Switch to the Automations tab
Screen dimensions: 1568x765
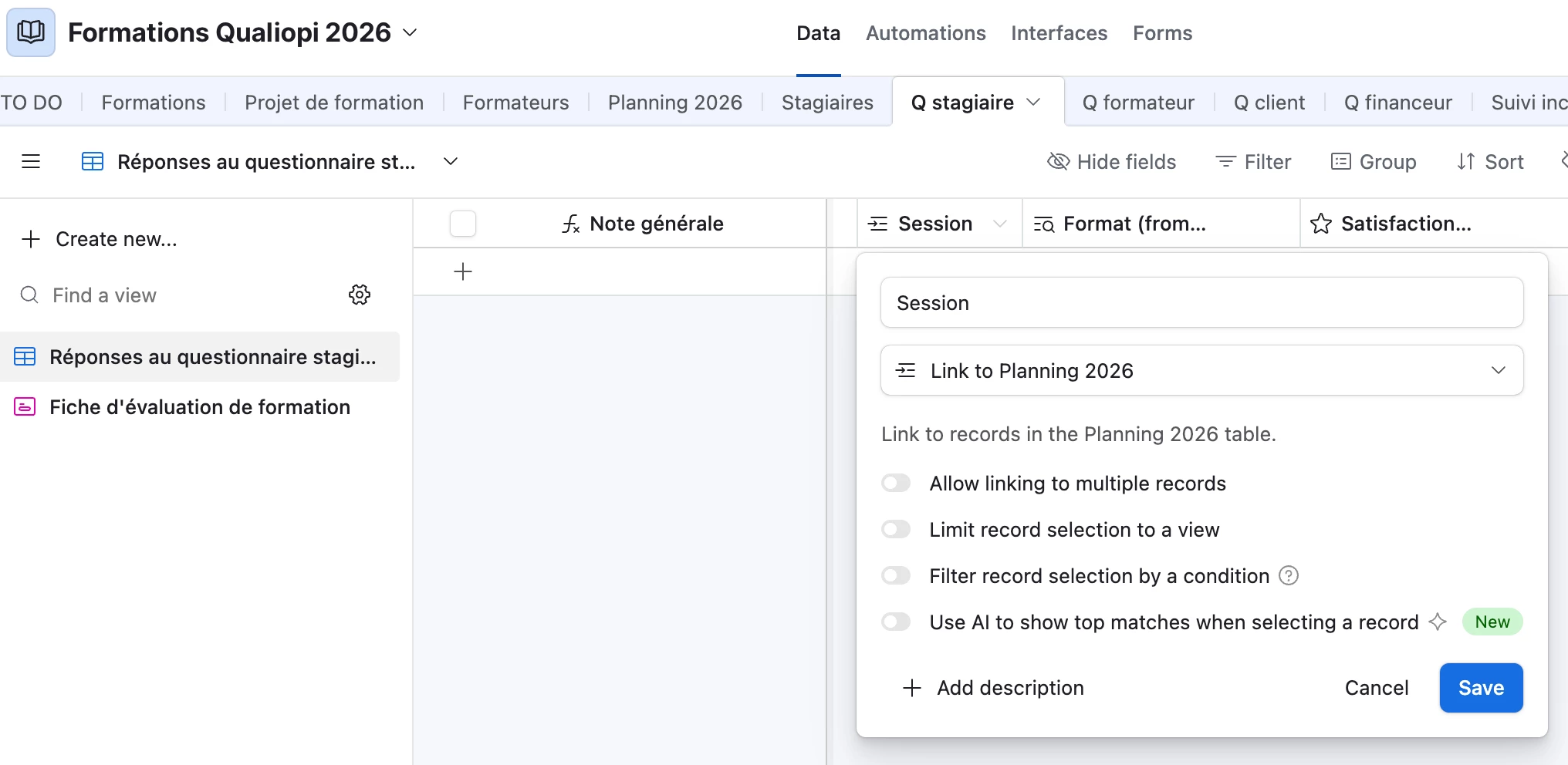925,33
